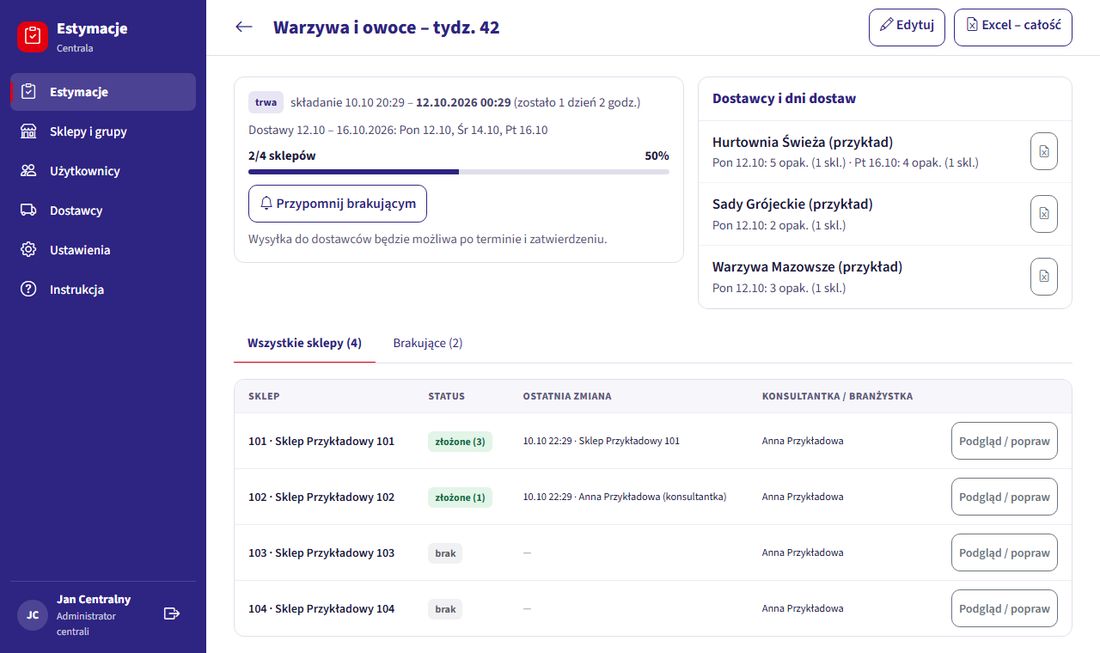Select the Wszystkie sklepy (4) tab

click(x=304, y=343)
